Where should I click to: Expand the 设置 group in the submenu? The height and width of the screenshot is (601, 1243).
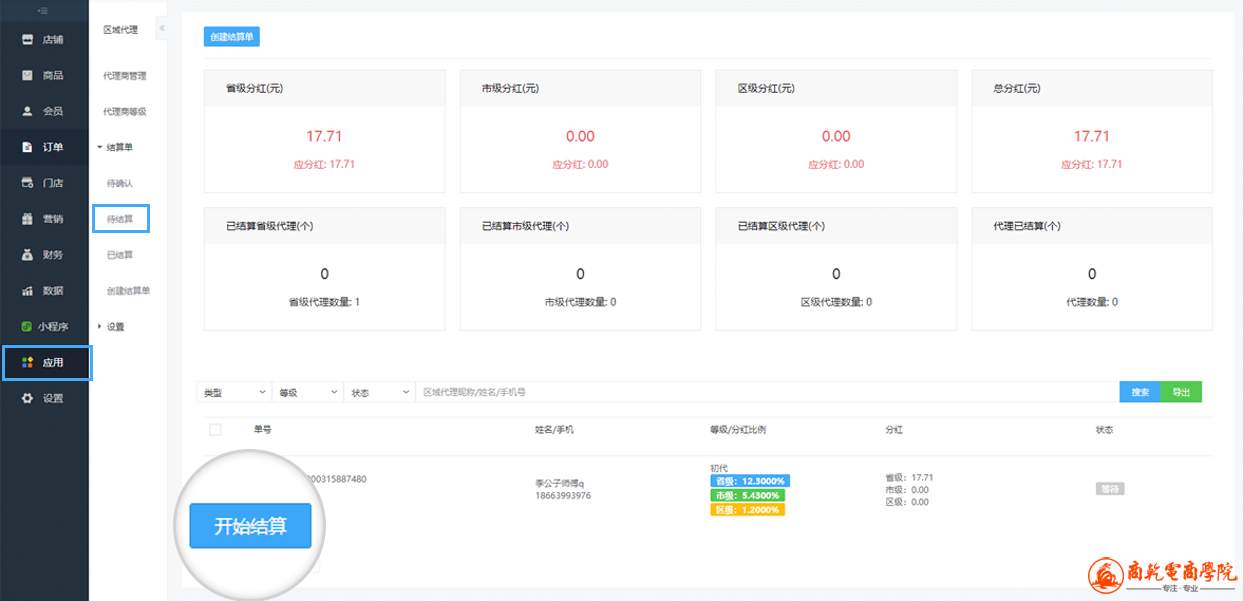tap(114, 327)
